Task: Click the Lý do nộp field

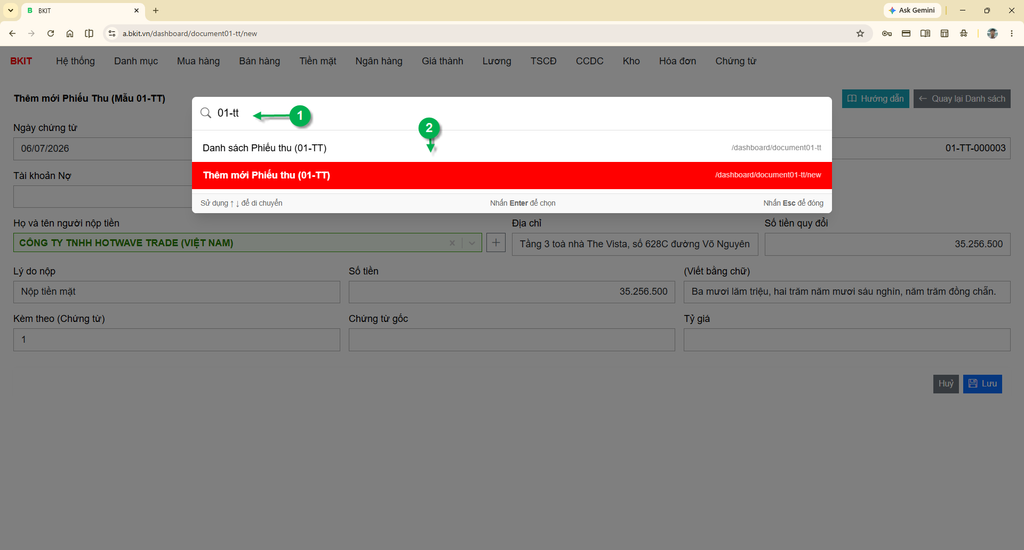Action: tap(176, 292)
